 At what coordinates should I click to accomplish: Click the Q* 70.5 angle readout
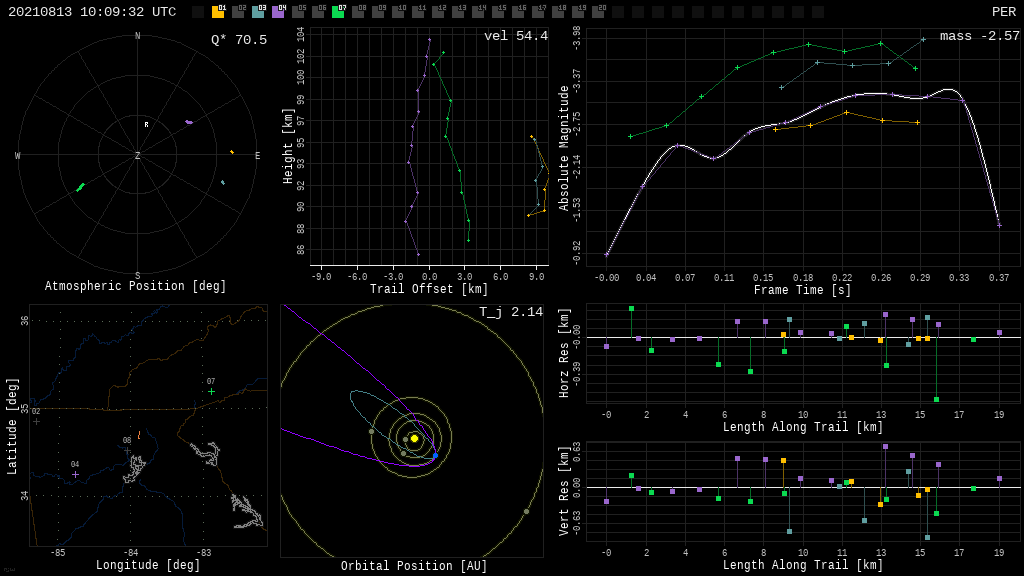pyautogui.click(x=238, y=40)
